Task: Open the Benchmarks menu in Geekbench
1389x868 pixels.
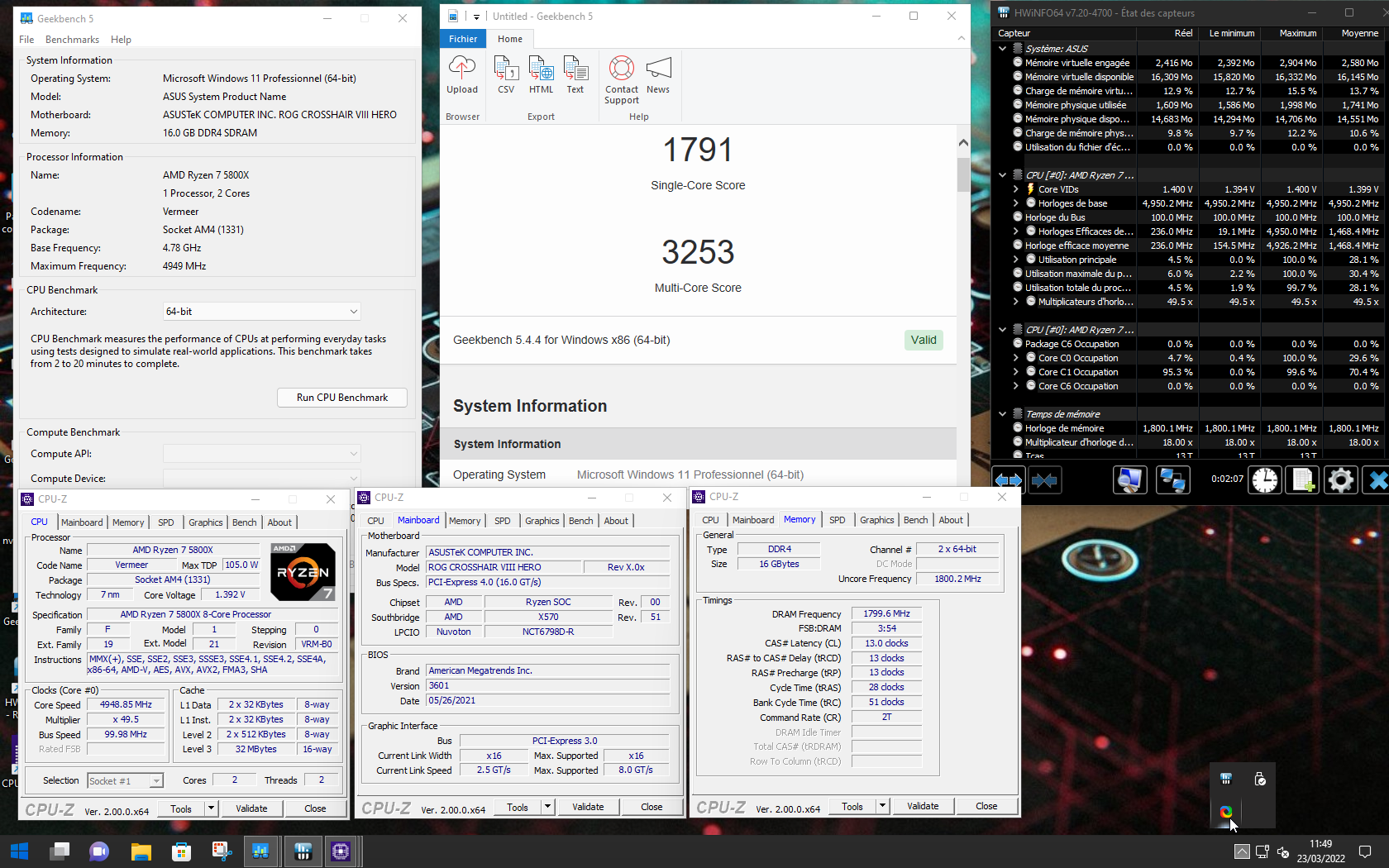Action: click(x=72, y=40)
